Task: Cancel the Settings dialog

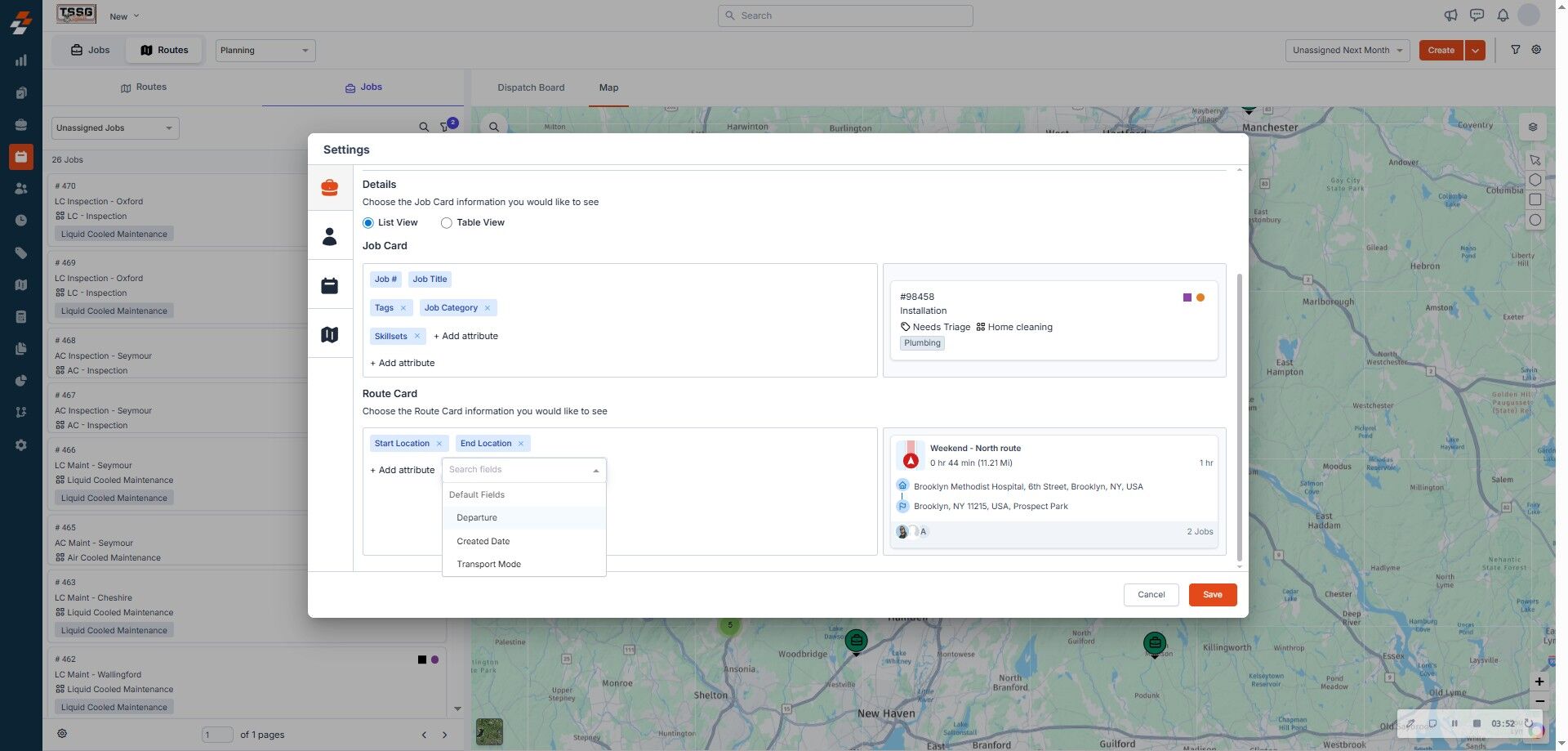Action: (1151, 595)
